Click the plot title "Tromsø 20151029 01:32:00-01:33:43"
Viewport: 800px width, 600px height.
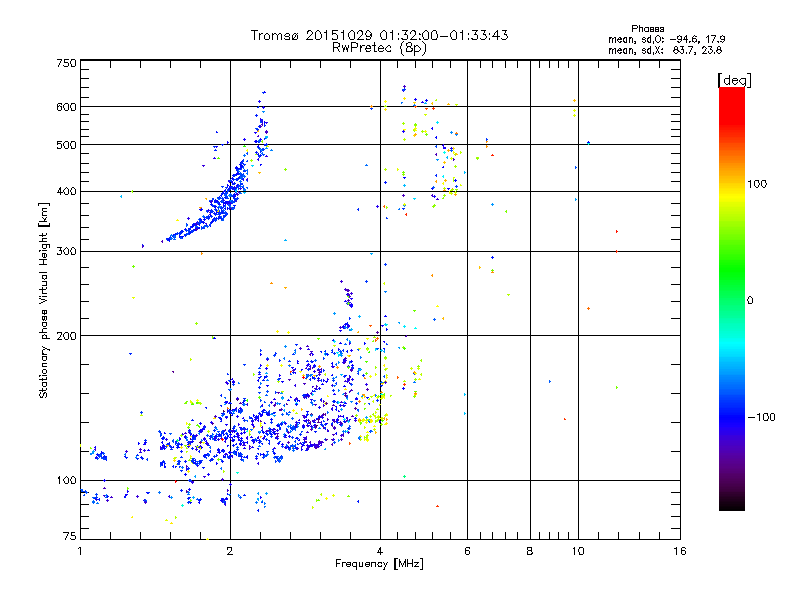[x=379, y=35]
